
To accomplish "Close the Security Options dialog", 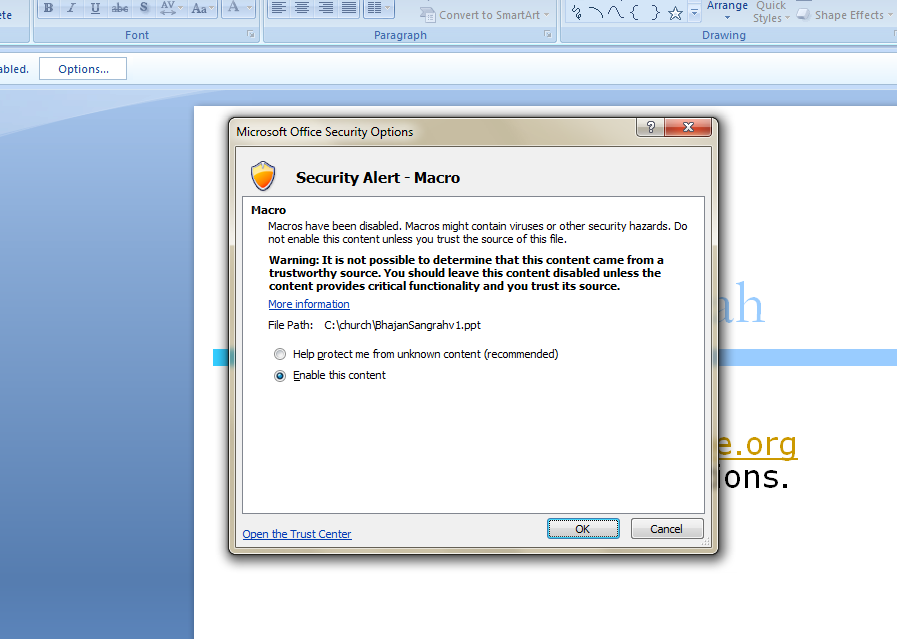I will 688,128.
